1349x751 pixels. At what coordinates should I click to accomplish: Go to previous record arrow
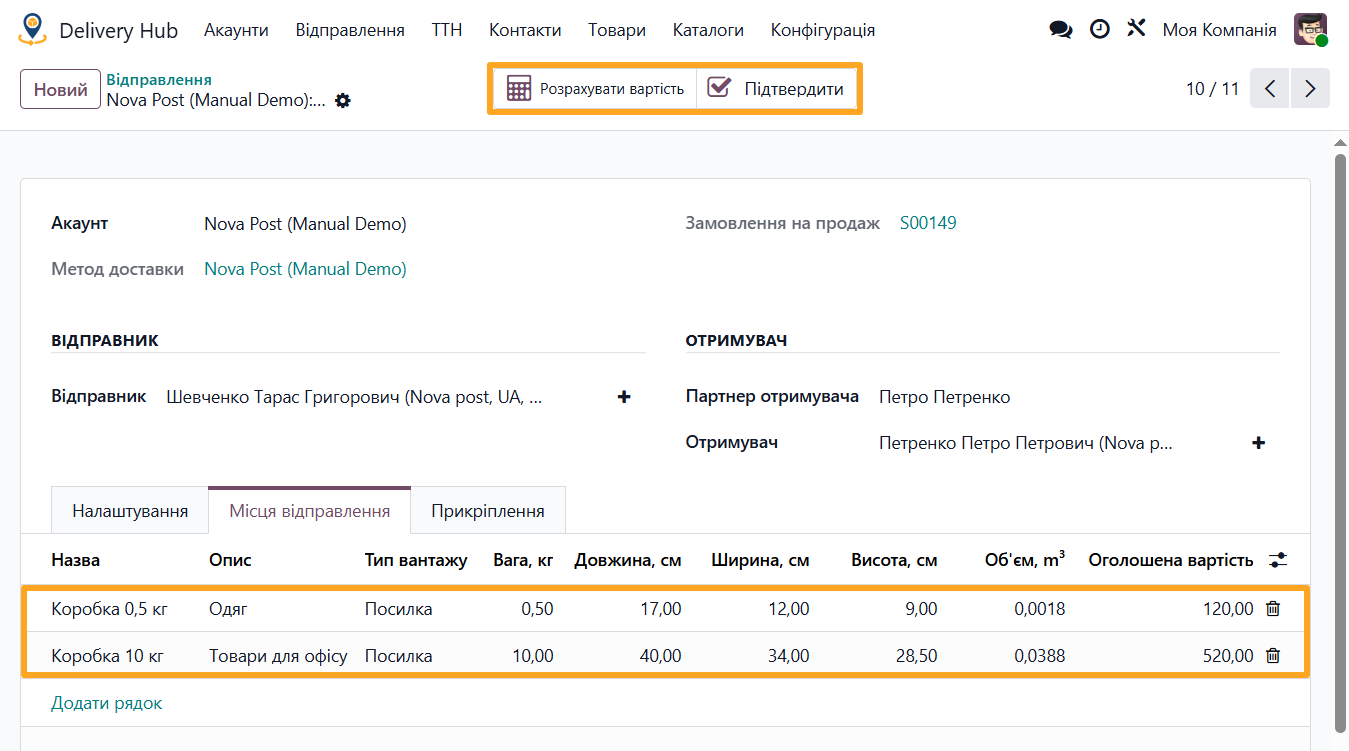[x=1270, y=88]
